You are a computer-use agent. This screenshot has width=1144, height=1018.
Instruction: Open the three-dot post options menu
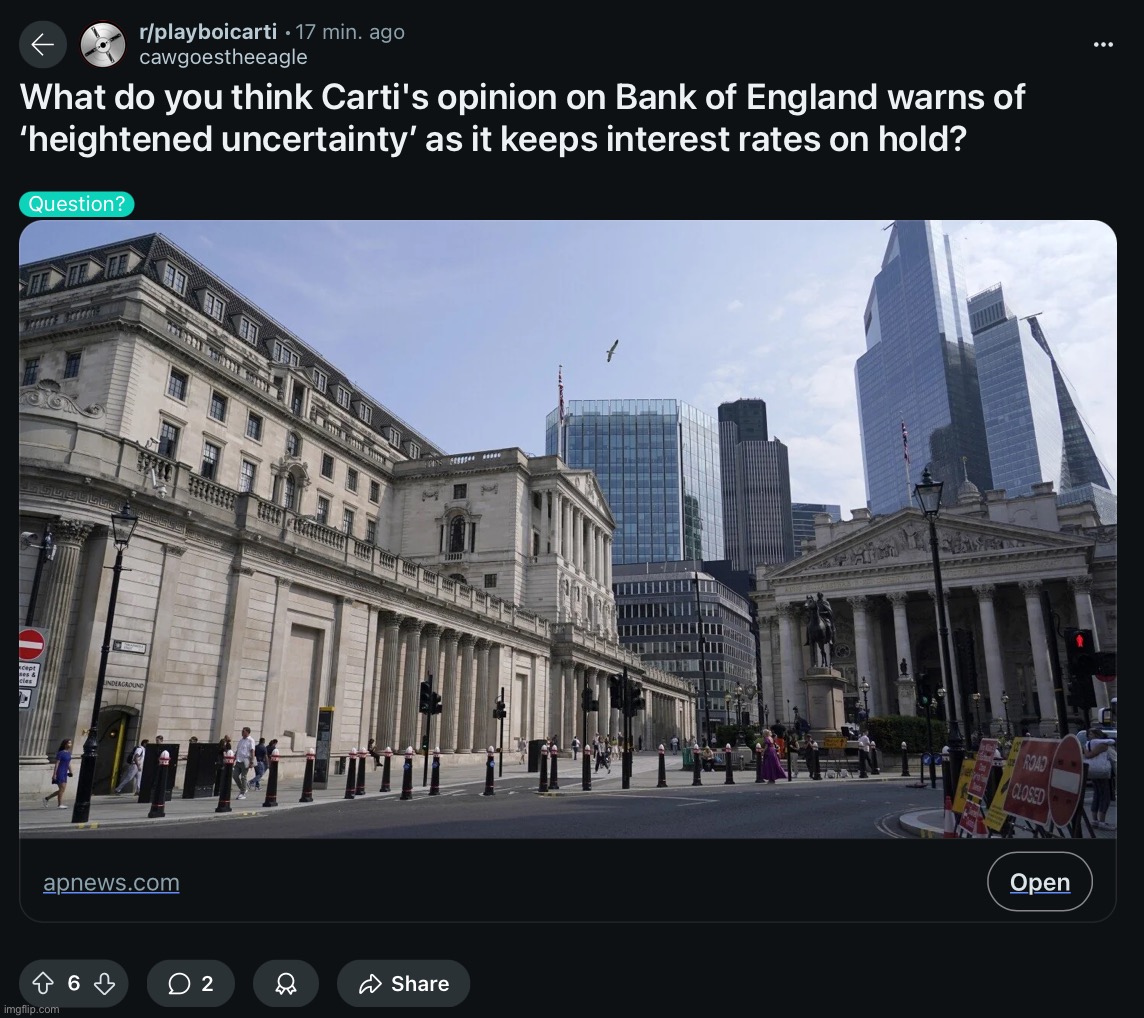[x=1103, y=45]
